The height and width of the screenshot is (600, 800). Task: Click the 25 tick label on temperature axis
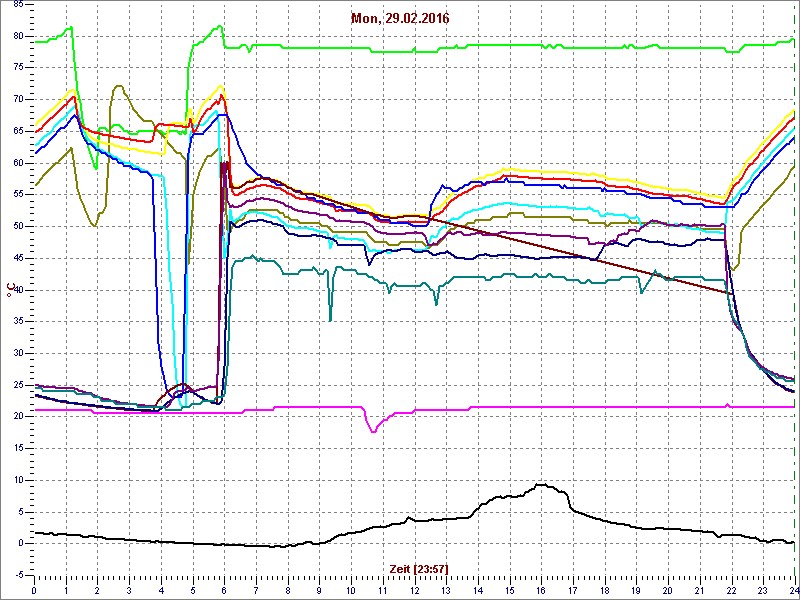(x=17, y=386)
